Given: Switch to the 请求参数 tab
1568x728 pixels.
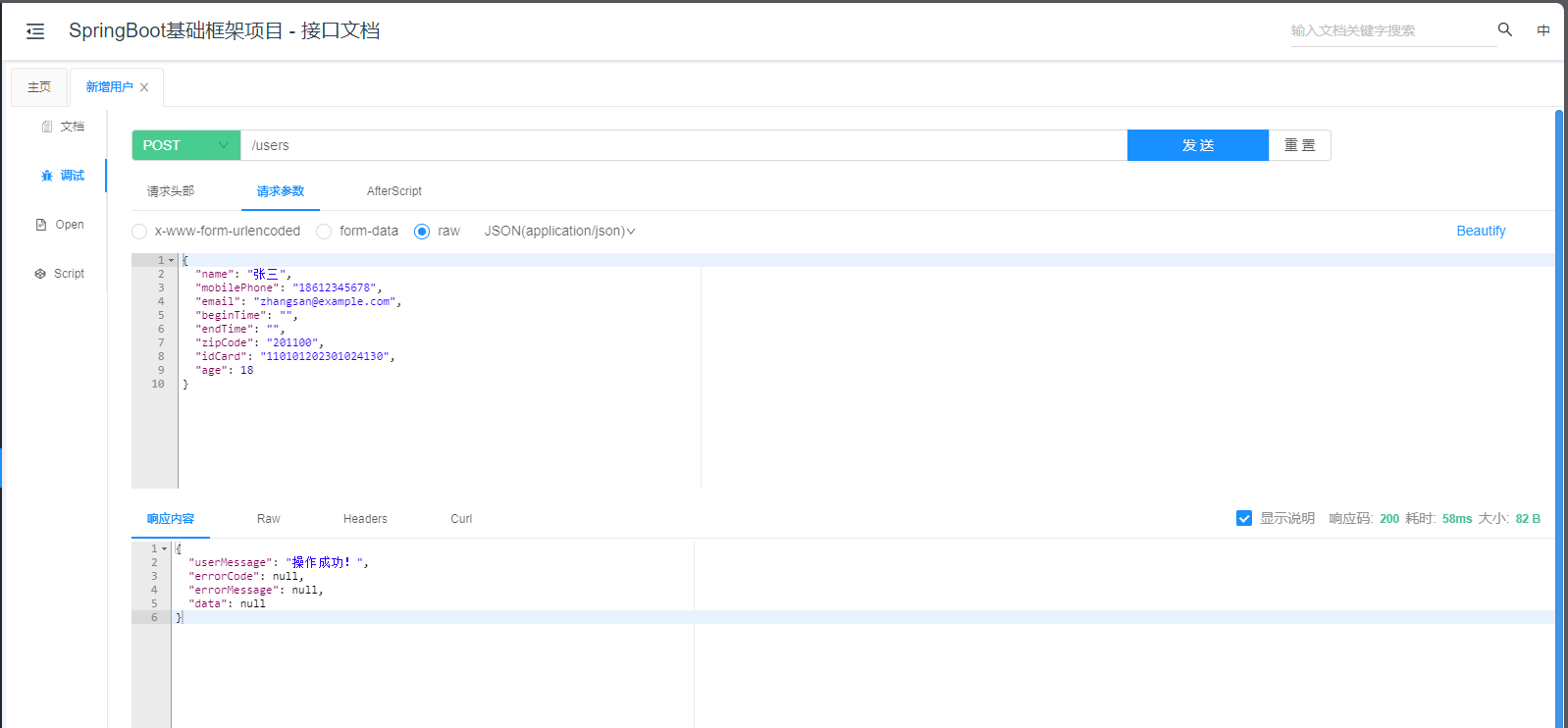Looking at the screenshot, I should coord(281,191).
